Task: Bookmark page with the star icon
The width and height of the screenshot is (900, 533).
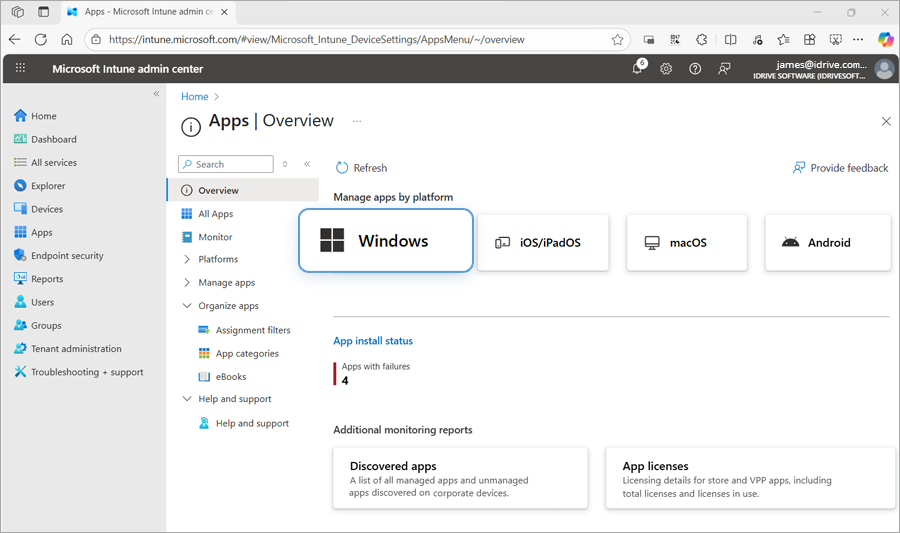Action: (618, 40)
